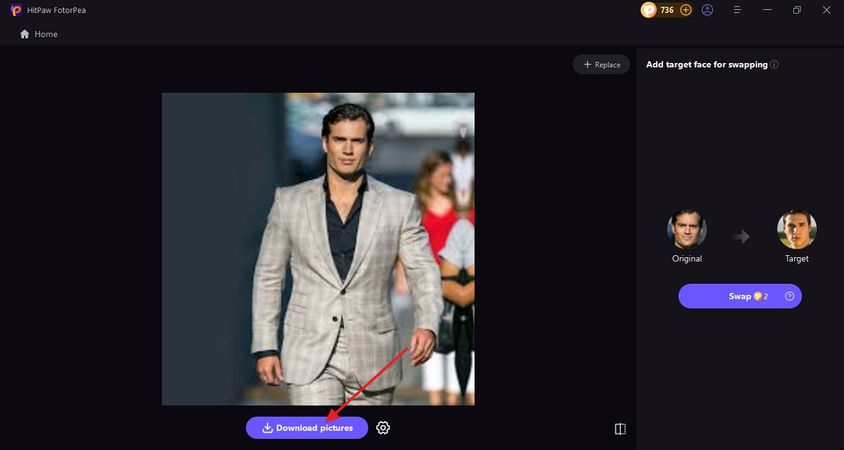Open help icon on Swap button
This screenshot has width=844, height=450.
coord(789,296)
